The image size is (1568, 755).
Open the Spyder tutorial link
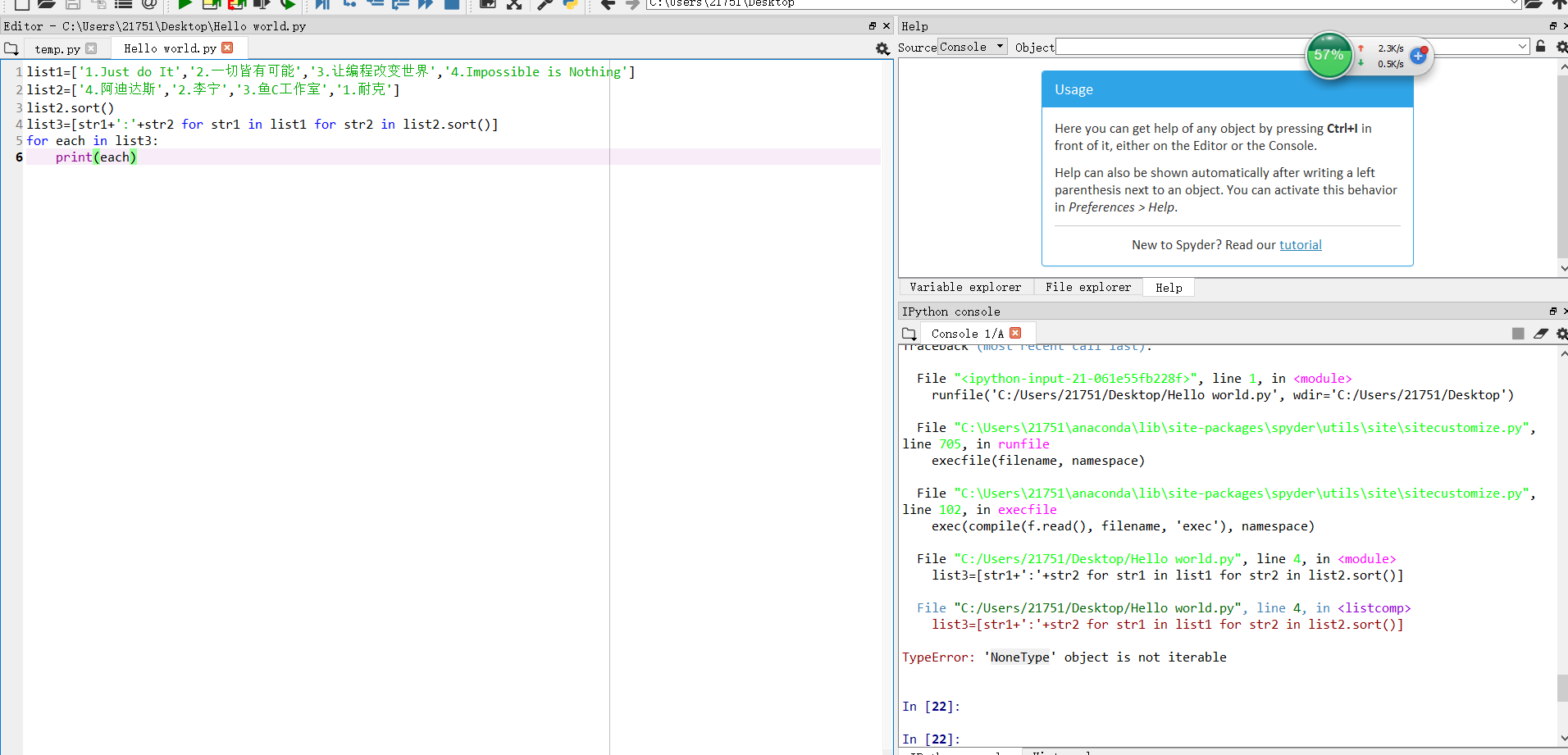[x=1300, y=245]
